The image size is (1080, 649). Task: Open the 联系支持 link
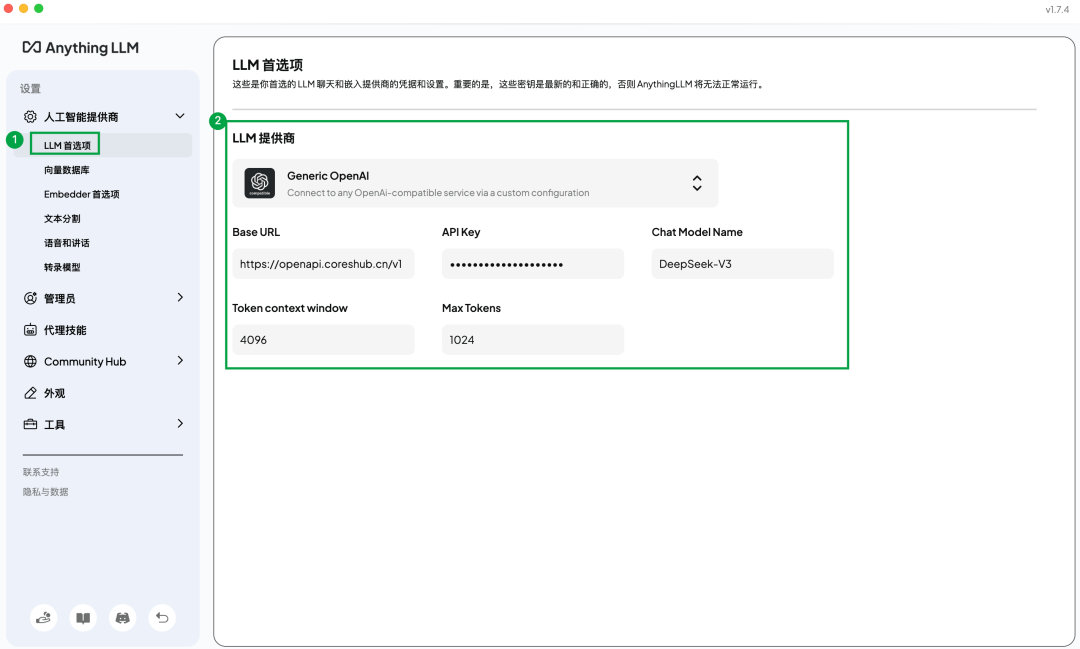coord(41,472)
